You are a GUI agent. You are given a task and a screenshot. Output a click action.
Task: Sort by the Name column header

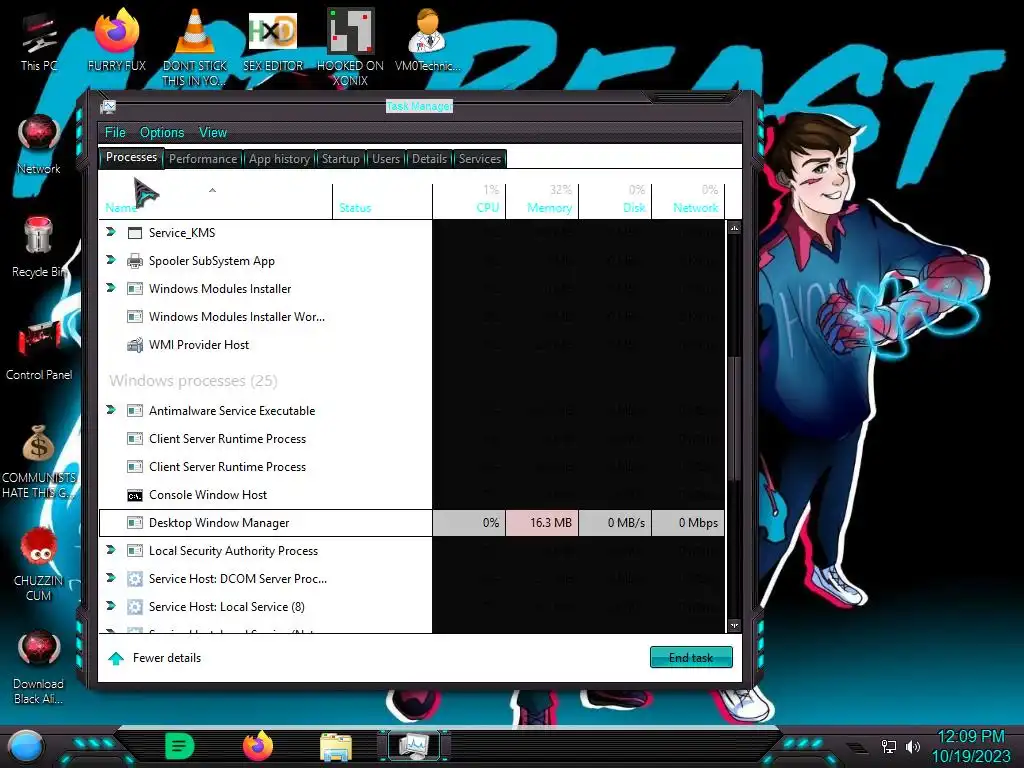tap(216, 200)
